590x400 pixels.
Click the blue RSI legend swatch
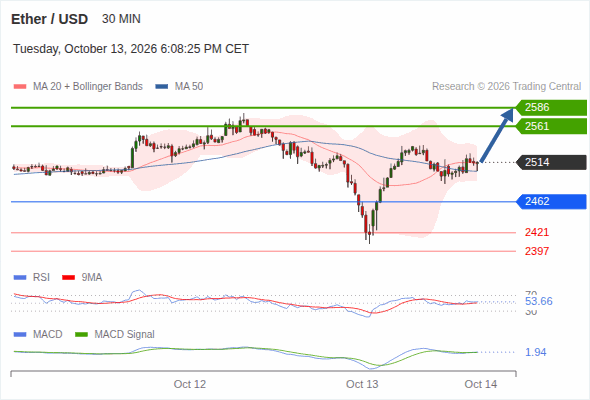point(20,278)
